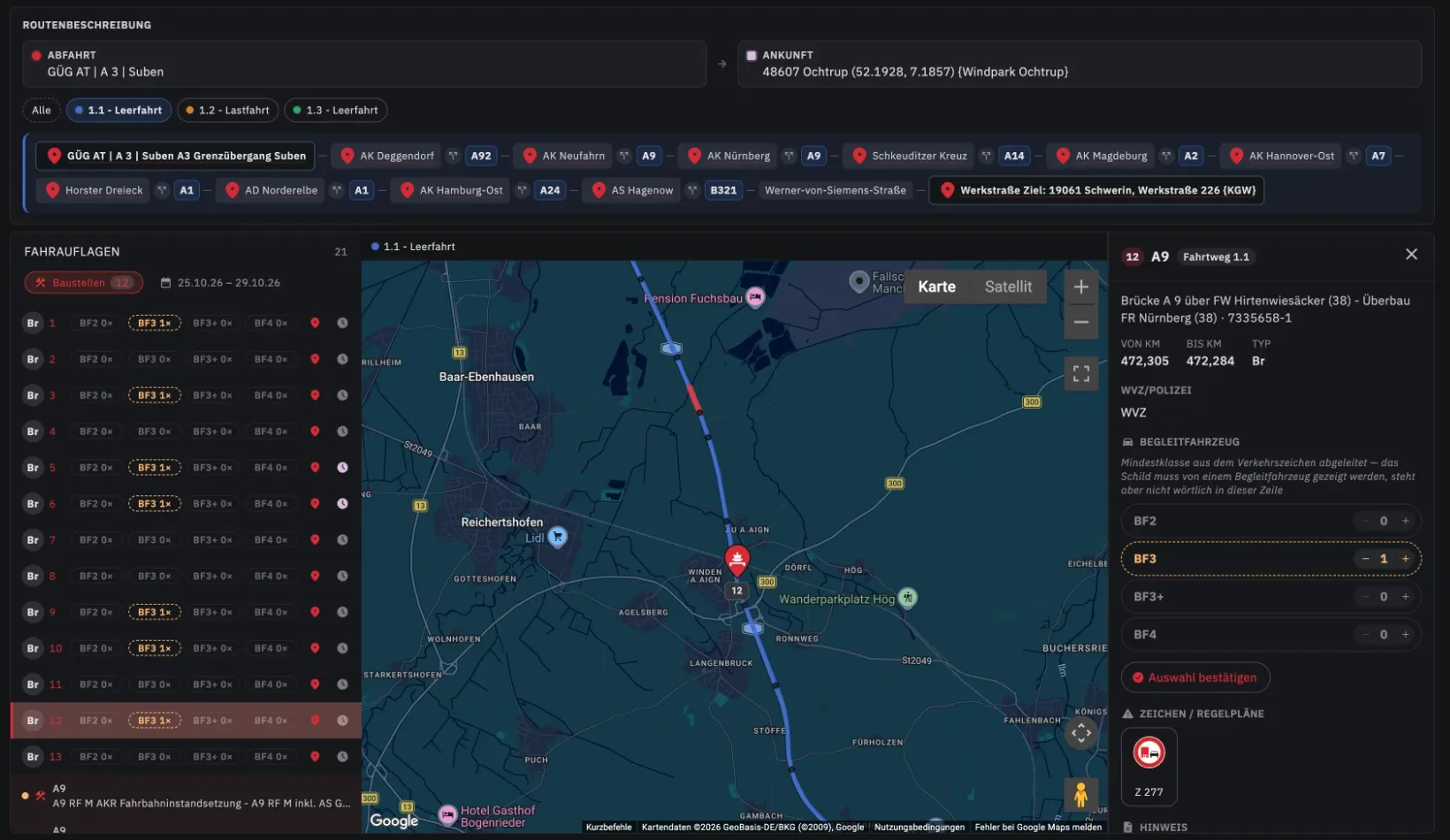
Task: Click the Abfahrt GÜG AT field
Action: pyautogui.click(x=364, y=64)
